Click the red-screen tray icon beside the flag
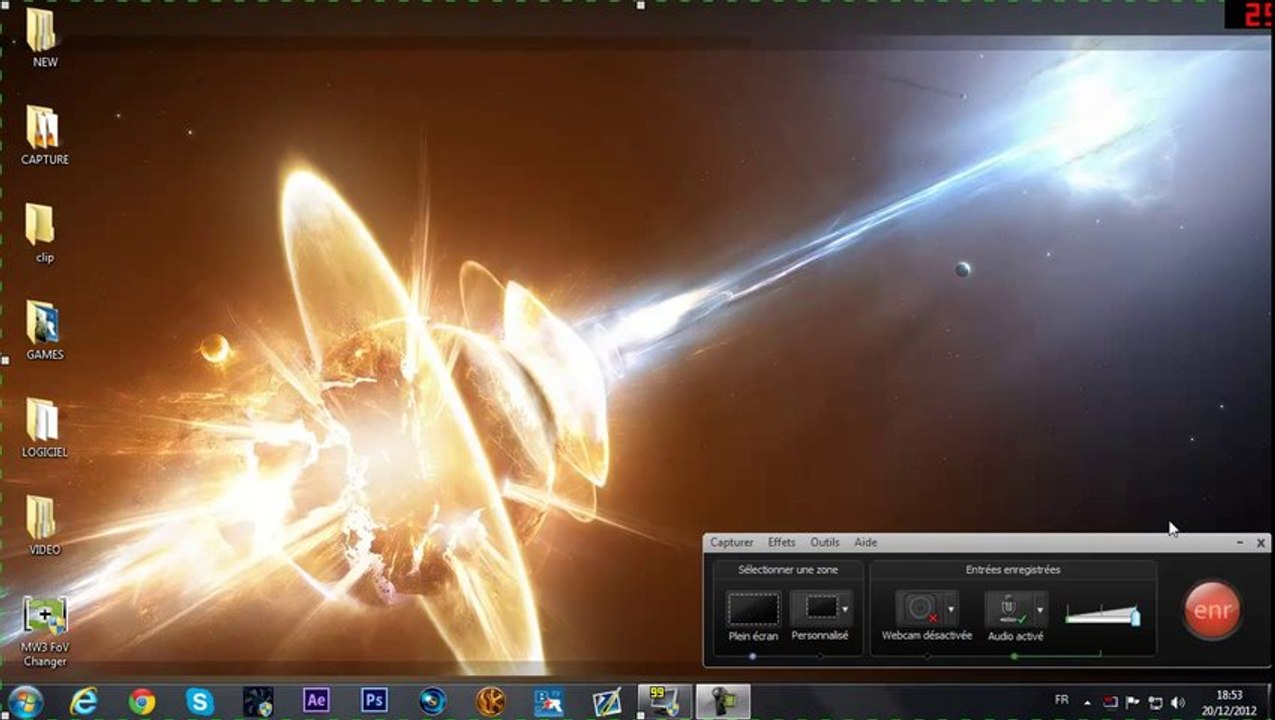1275x720 pixels. coord(1110,702)
